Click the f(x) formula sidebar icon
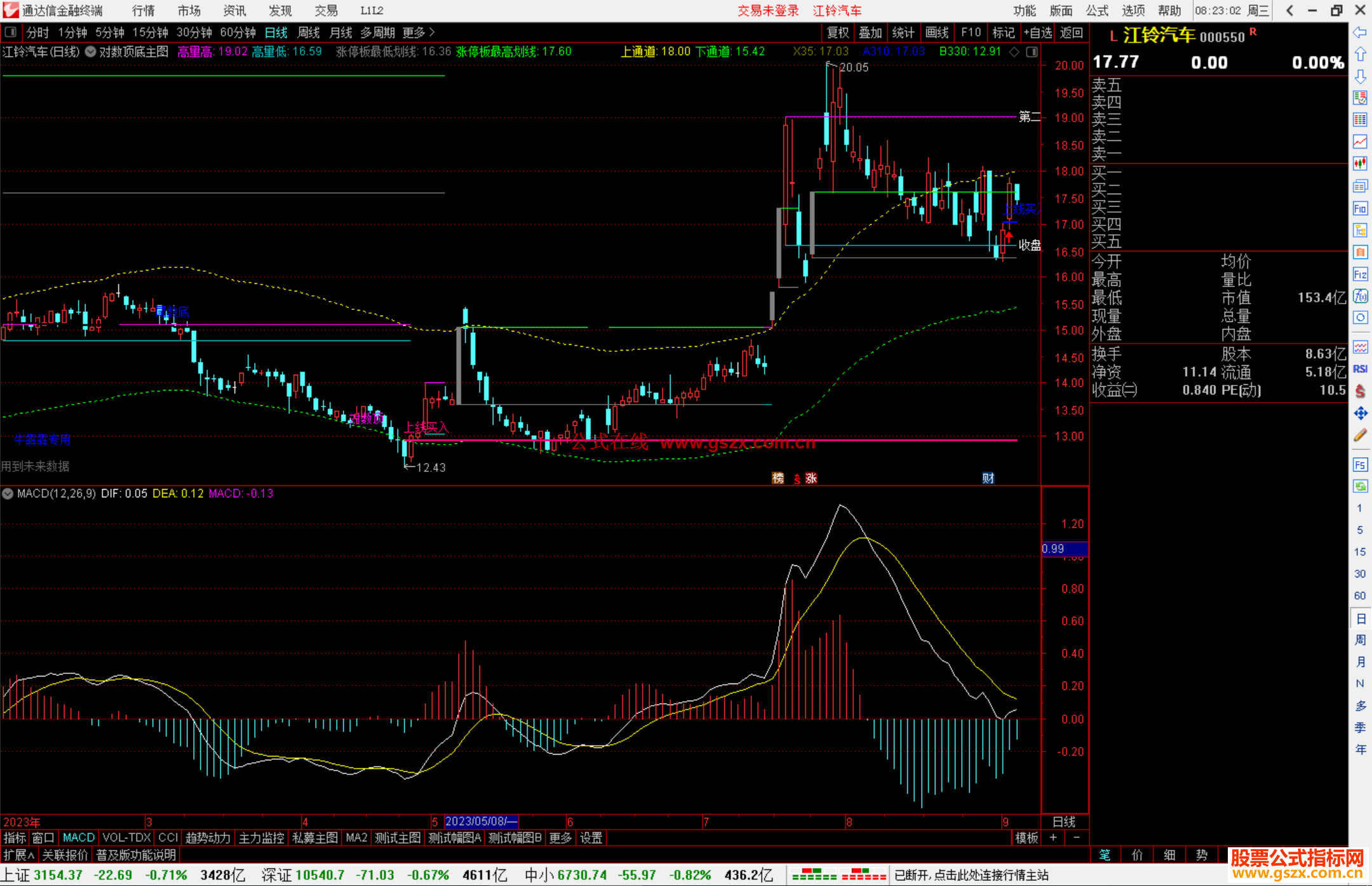The width and height of the screenshot is (1372, 886). pyautogui.click(x=1360, y=296)
